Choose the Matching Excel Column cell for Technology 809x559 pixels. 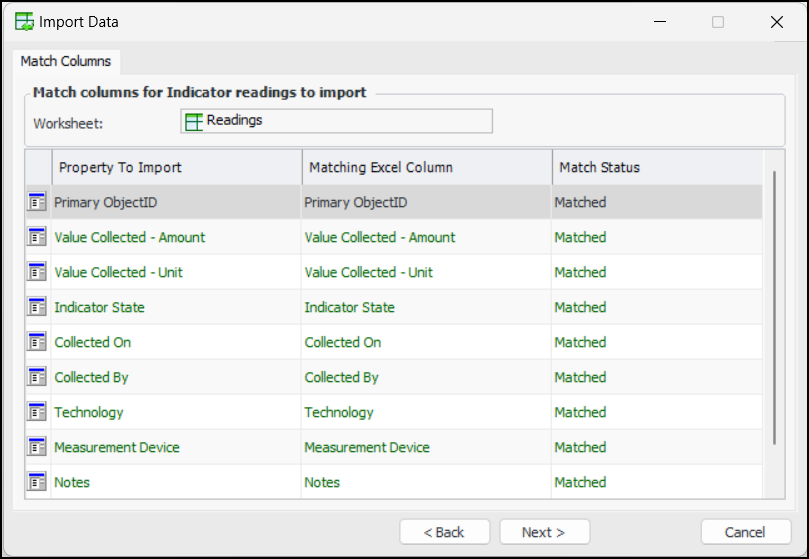pos(426,412)
